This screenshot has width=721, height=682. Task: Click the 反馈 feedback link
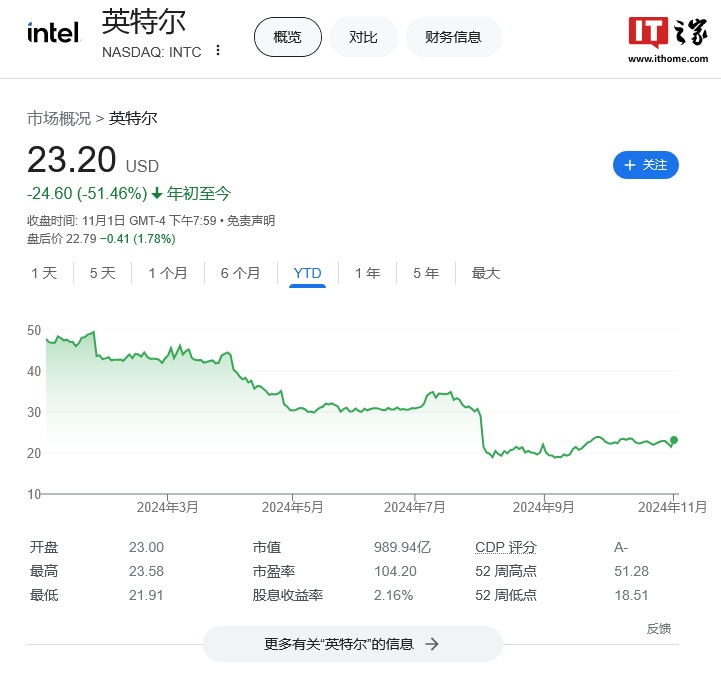(658, 628)
